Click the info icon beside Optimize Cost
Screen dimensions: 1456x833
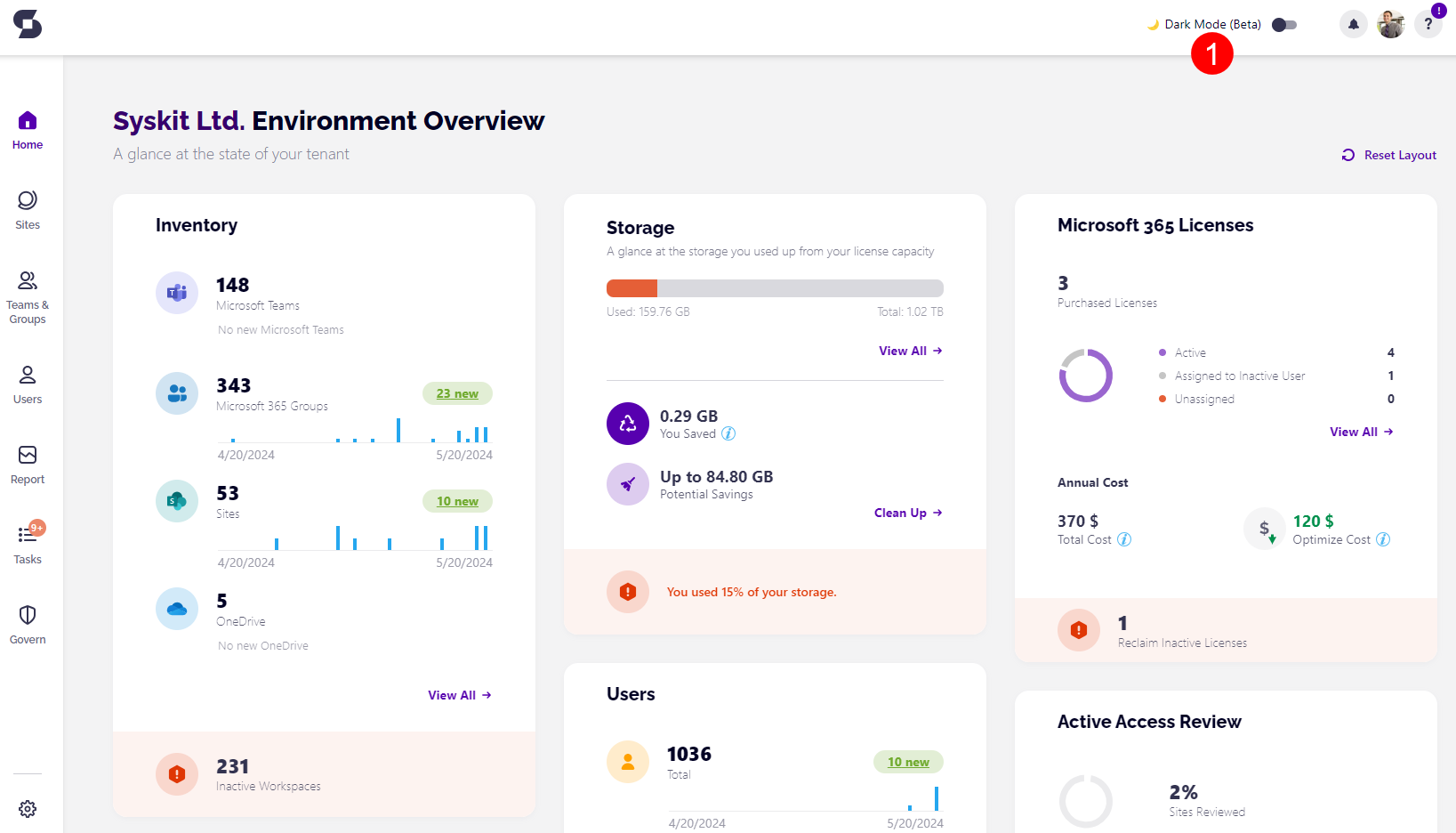[x=1383, y=539]
